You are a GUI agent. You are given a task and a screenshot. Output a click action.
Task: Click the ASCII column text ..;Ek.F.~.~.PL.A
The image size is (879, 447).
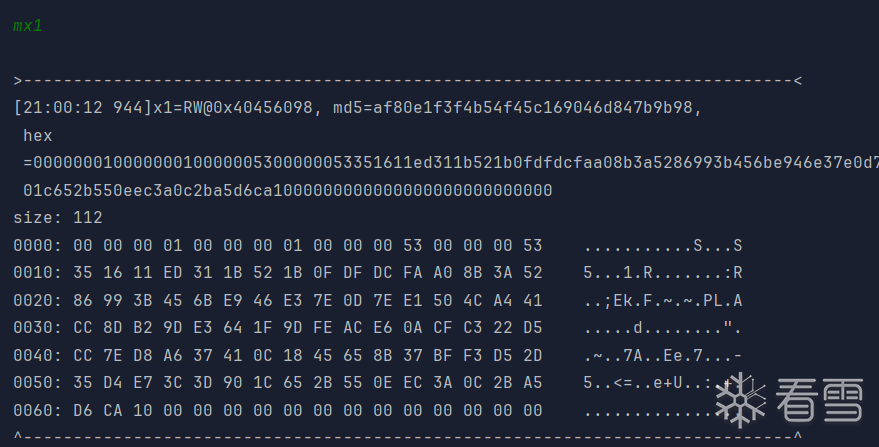point(662,300)
